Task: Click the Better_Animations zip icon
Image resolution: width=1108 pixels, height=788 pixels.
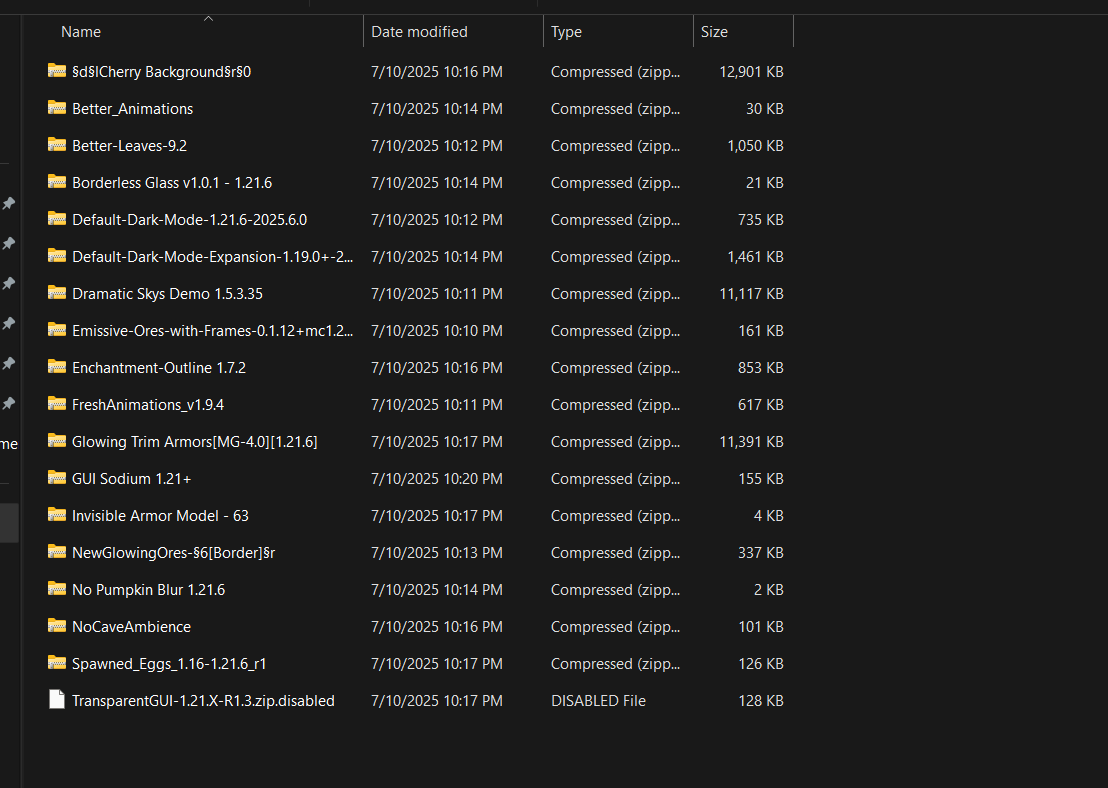Action: point(57,107)
